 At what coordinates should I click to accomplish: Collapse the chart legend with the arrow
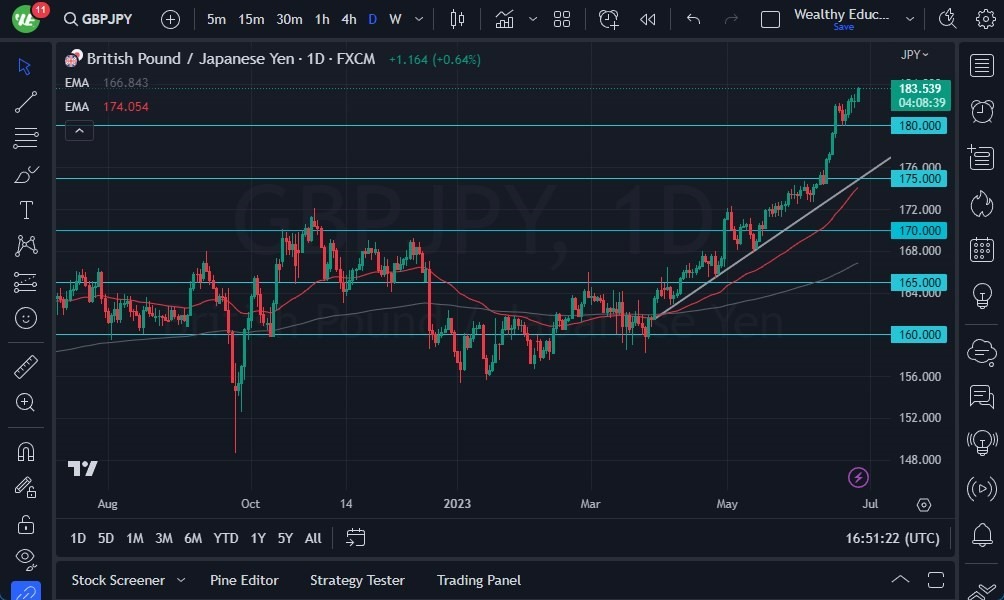(79, 130)
